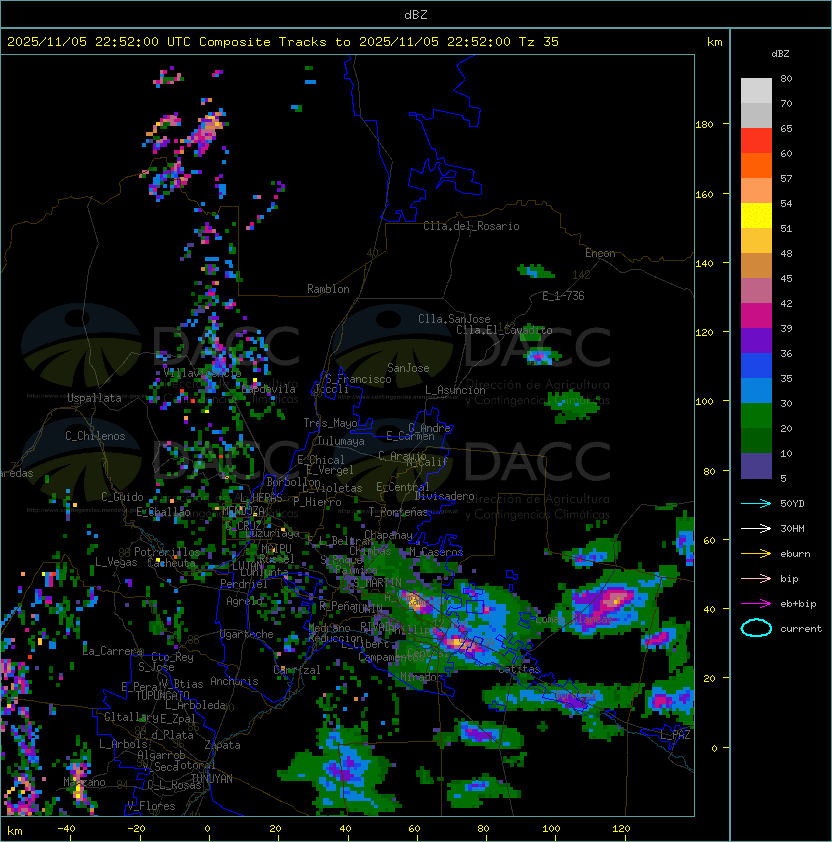Click the 'M_Caseros' map label
The image size is (832, 842).
(436, 552)
